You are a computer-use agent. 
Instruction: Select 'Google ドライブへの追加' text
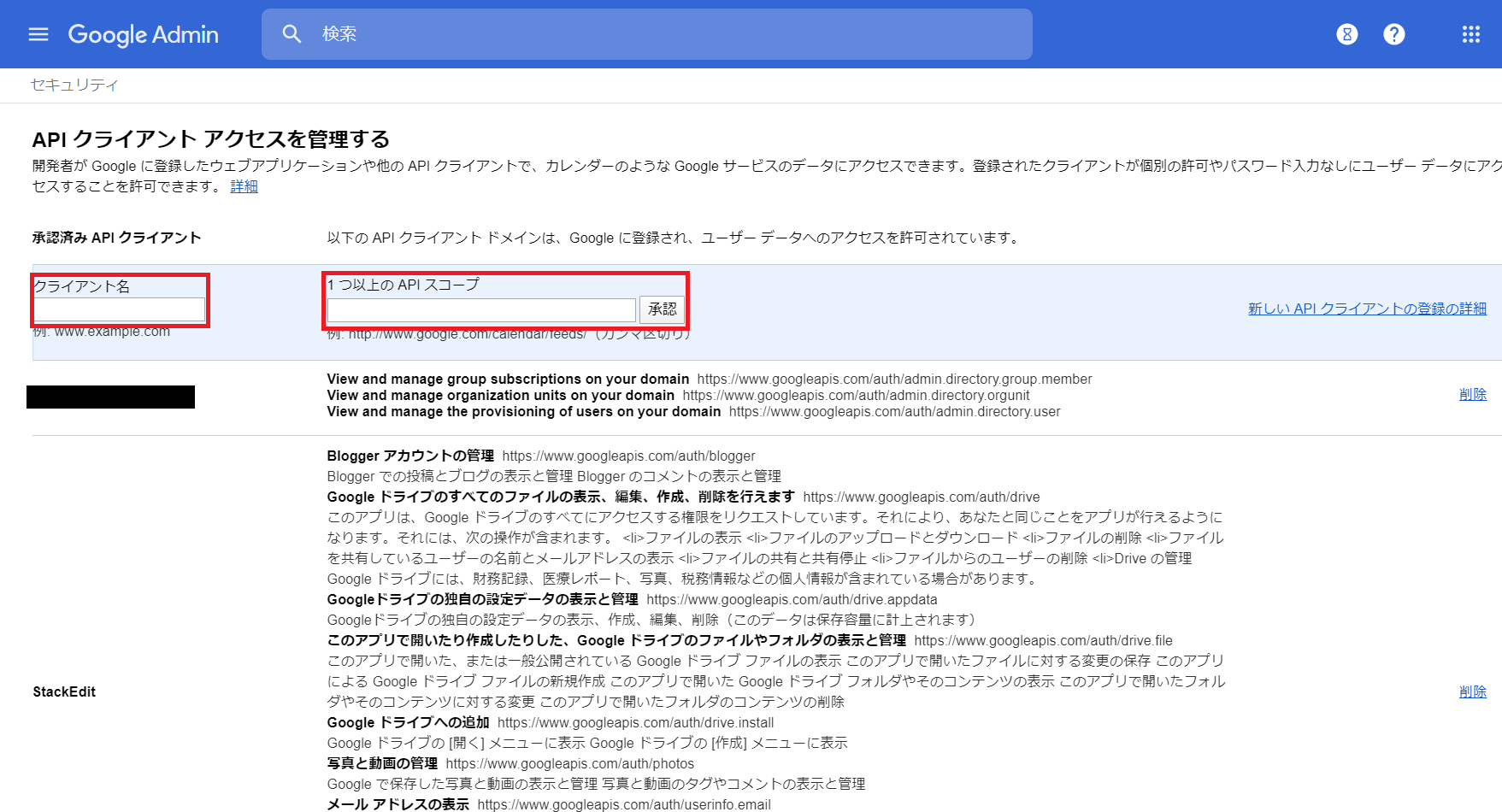[408, 722]
